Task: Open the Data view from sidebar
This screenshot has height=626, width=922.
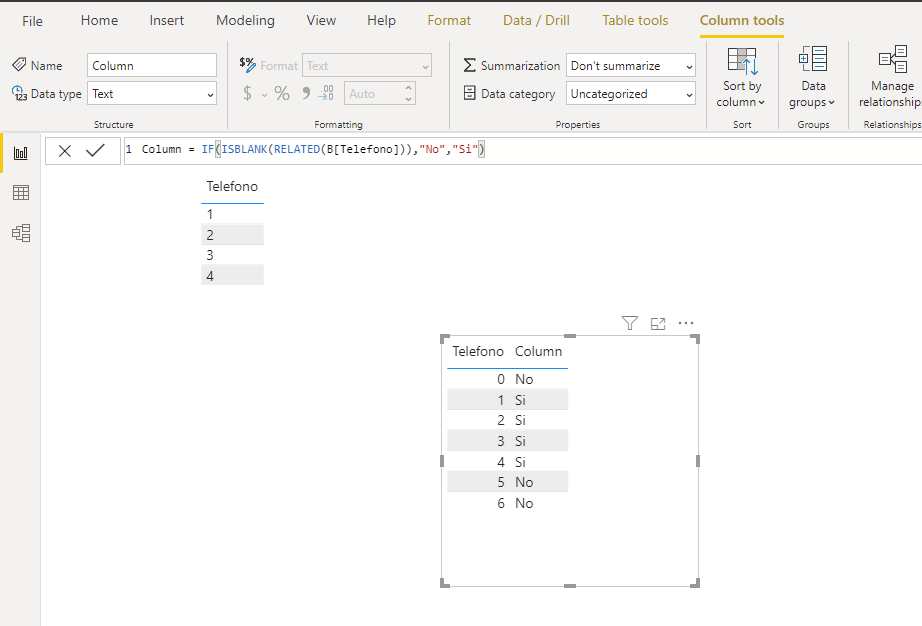Action: pyautogui.click(x=21, y=193)
